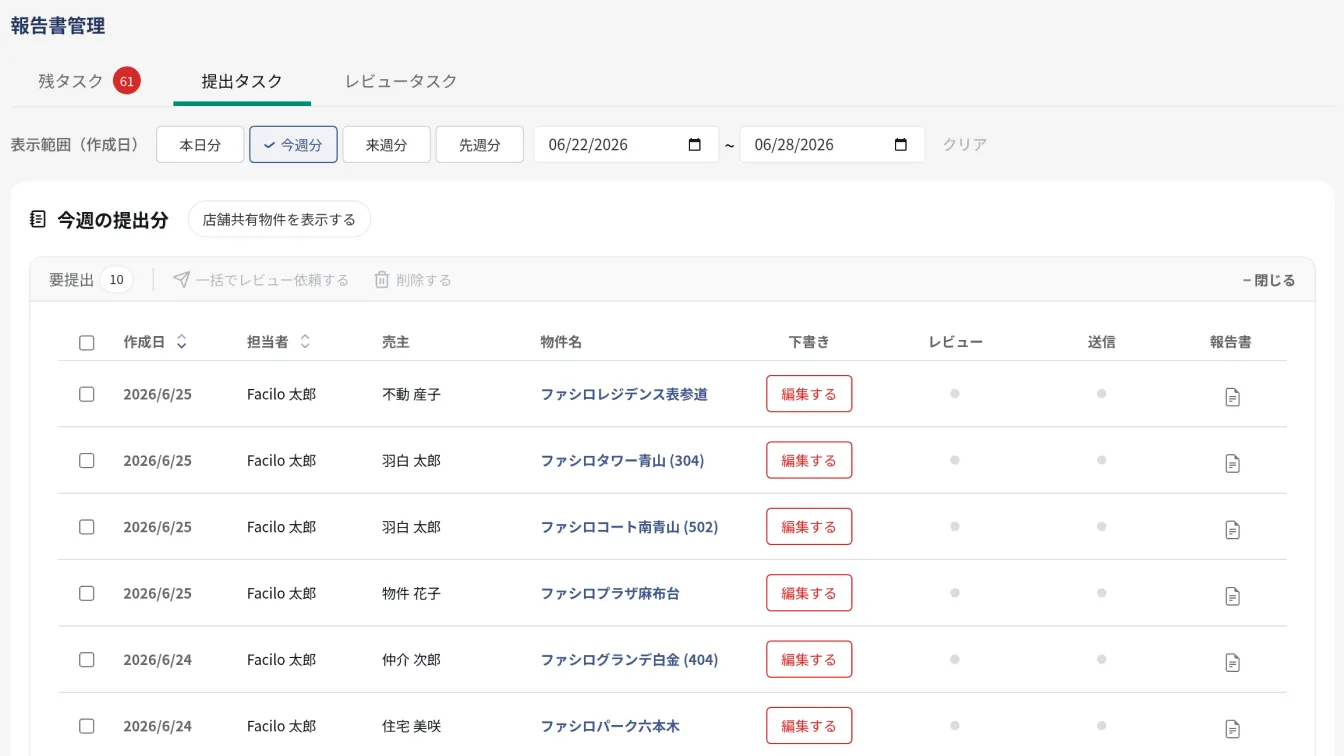Click 削除する in toolbar
This screenshot has height=756, width=1344.
[413, 280]
